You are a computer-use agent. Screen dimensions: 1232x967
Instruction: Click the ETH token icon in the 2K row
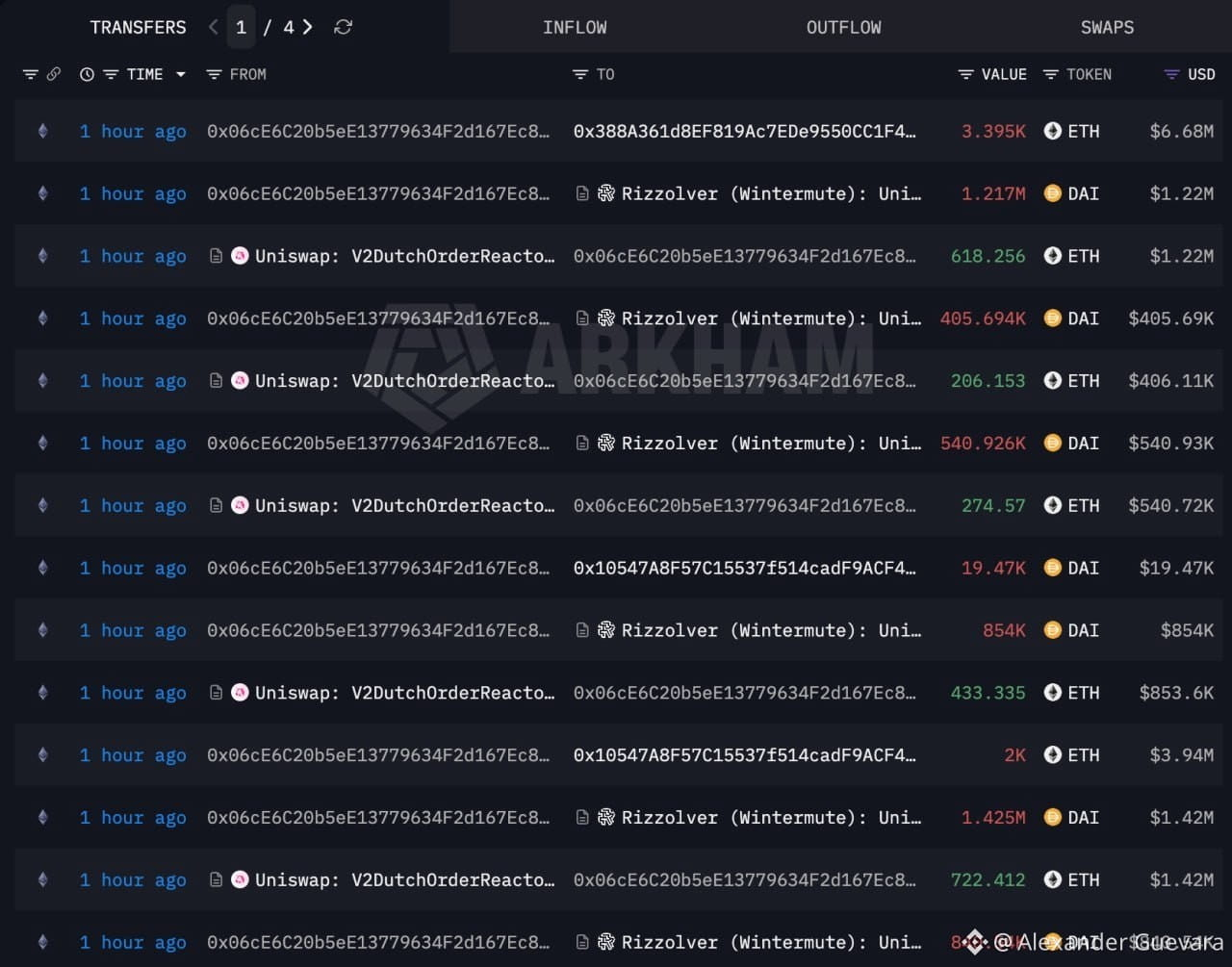point(1053,755)
